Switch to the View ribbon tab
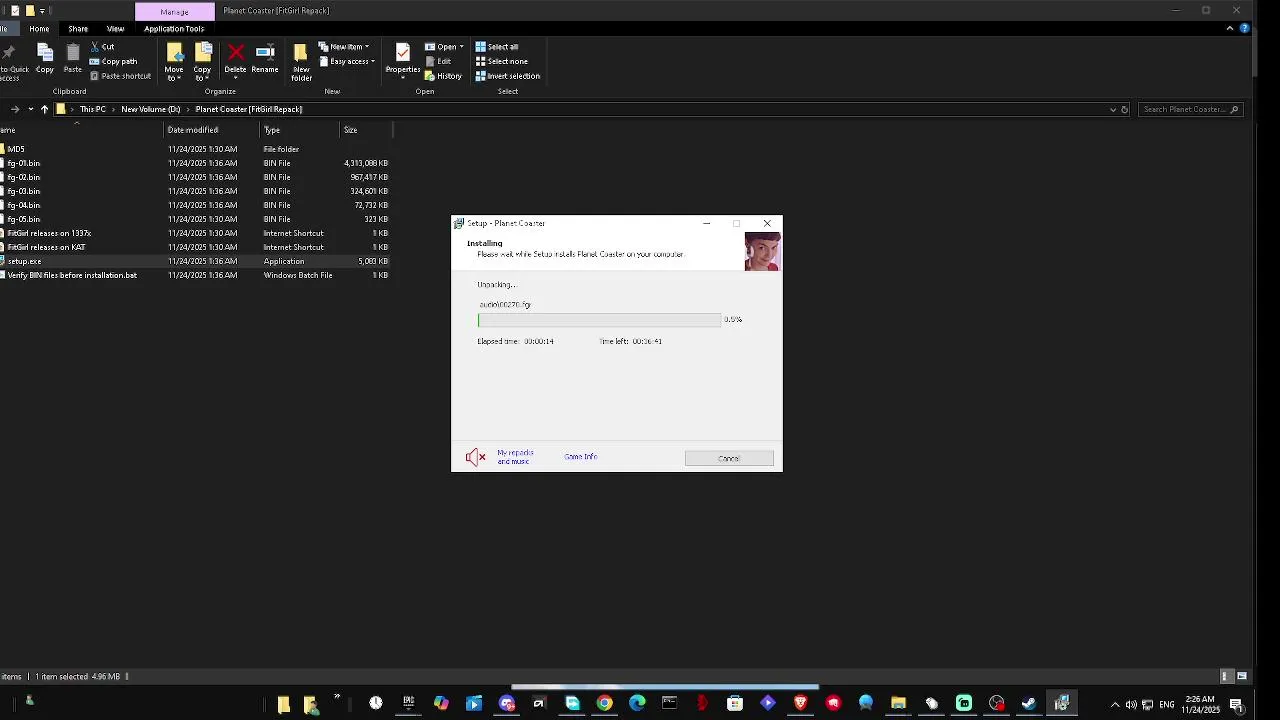 pyautogui.click(x=115, y=29)
